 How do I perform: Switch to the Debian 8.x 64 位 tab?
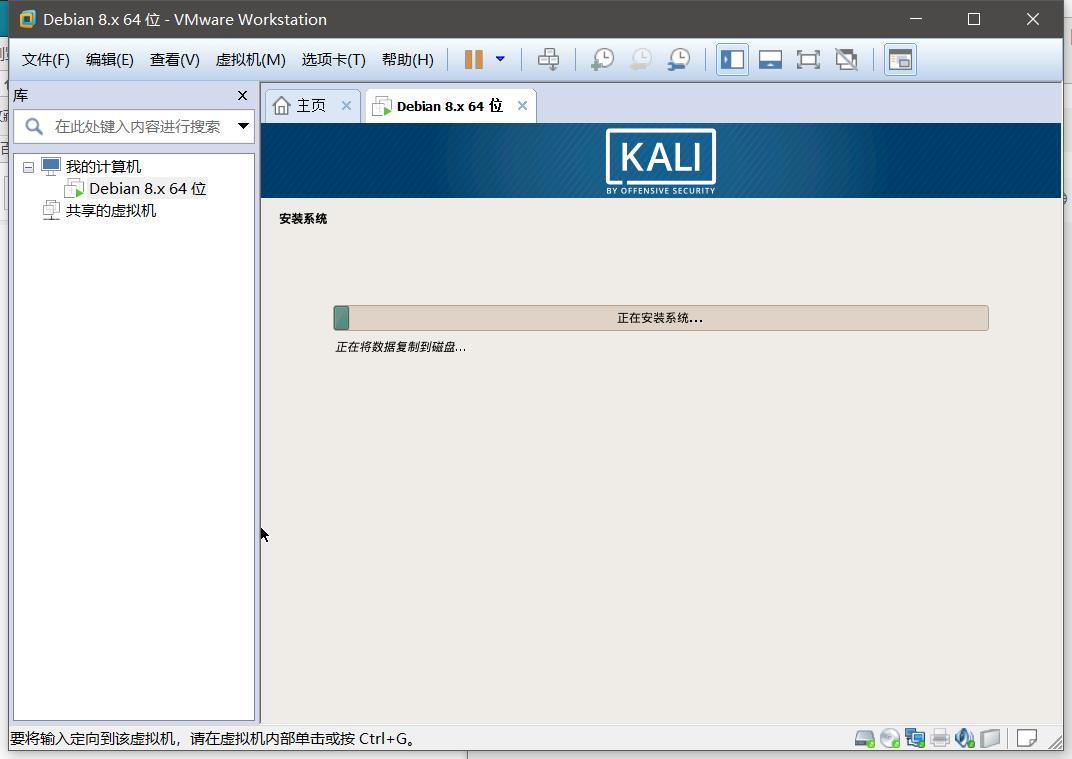point(449,106)
